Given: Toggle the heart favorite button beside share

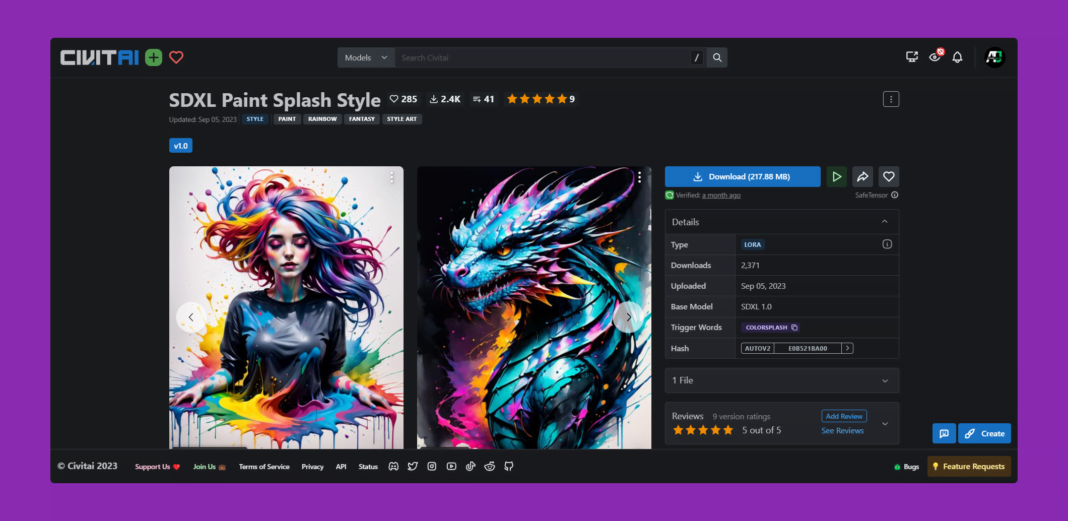Looking at the screenshot, I should (888, 177).
